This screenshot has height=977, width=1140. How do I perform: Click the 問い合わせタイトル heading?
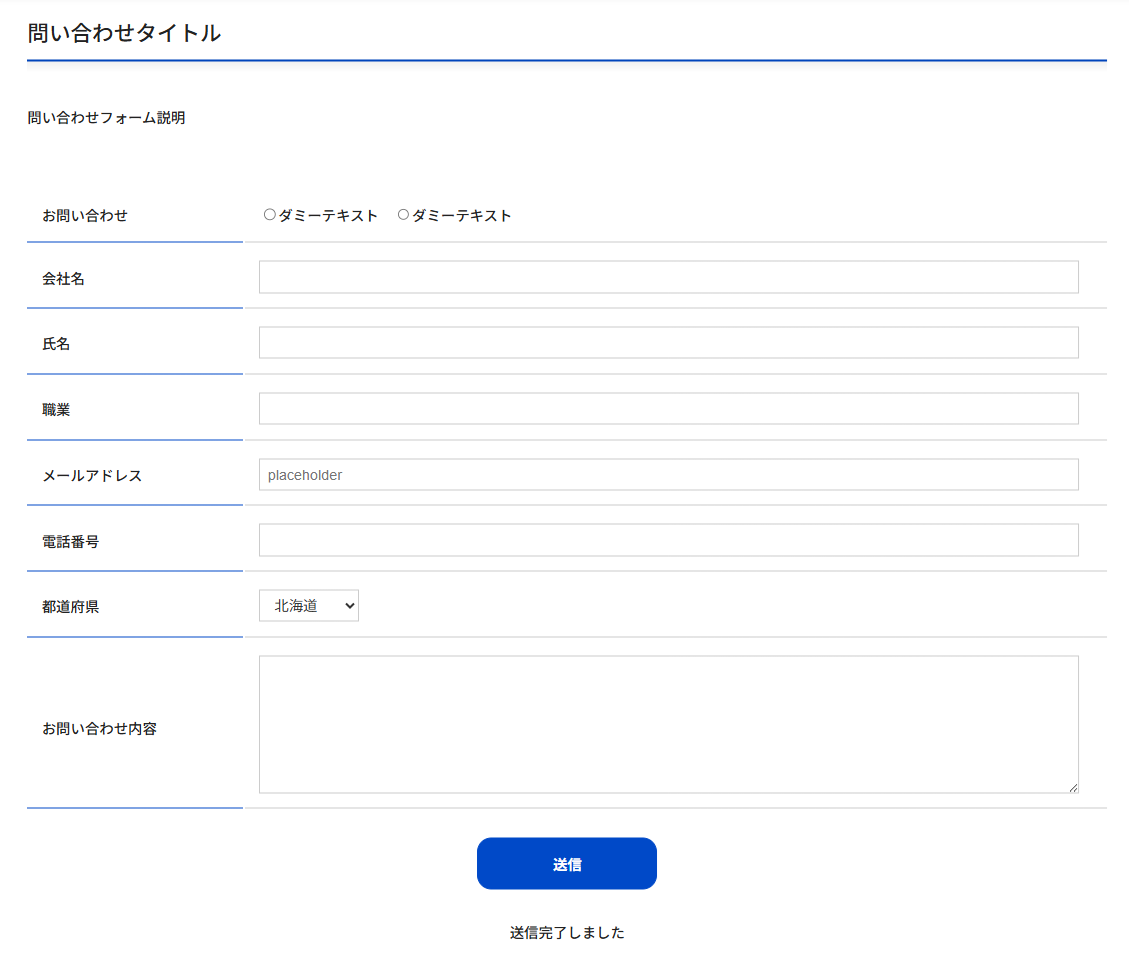point(124,33)
